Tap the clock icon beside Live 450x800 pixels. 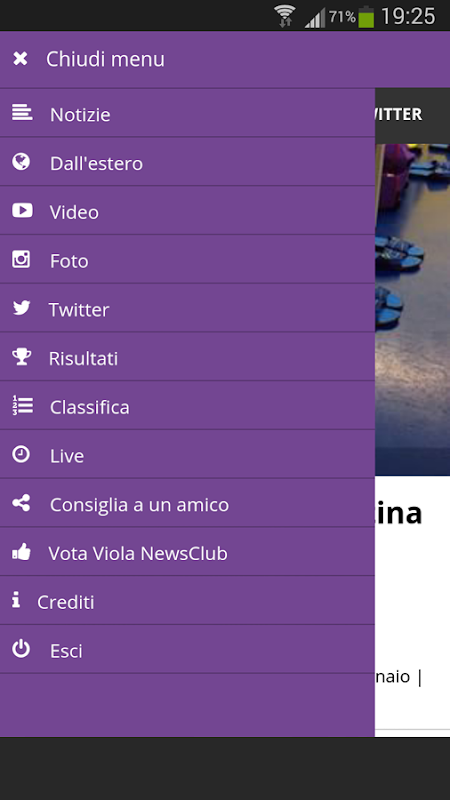tap(21, 454)
